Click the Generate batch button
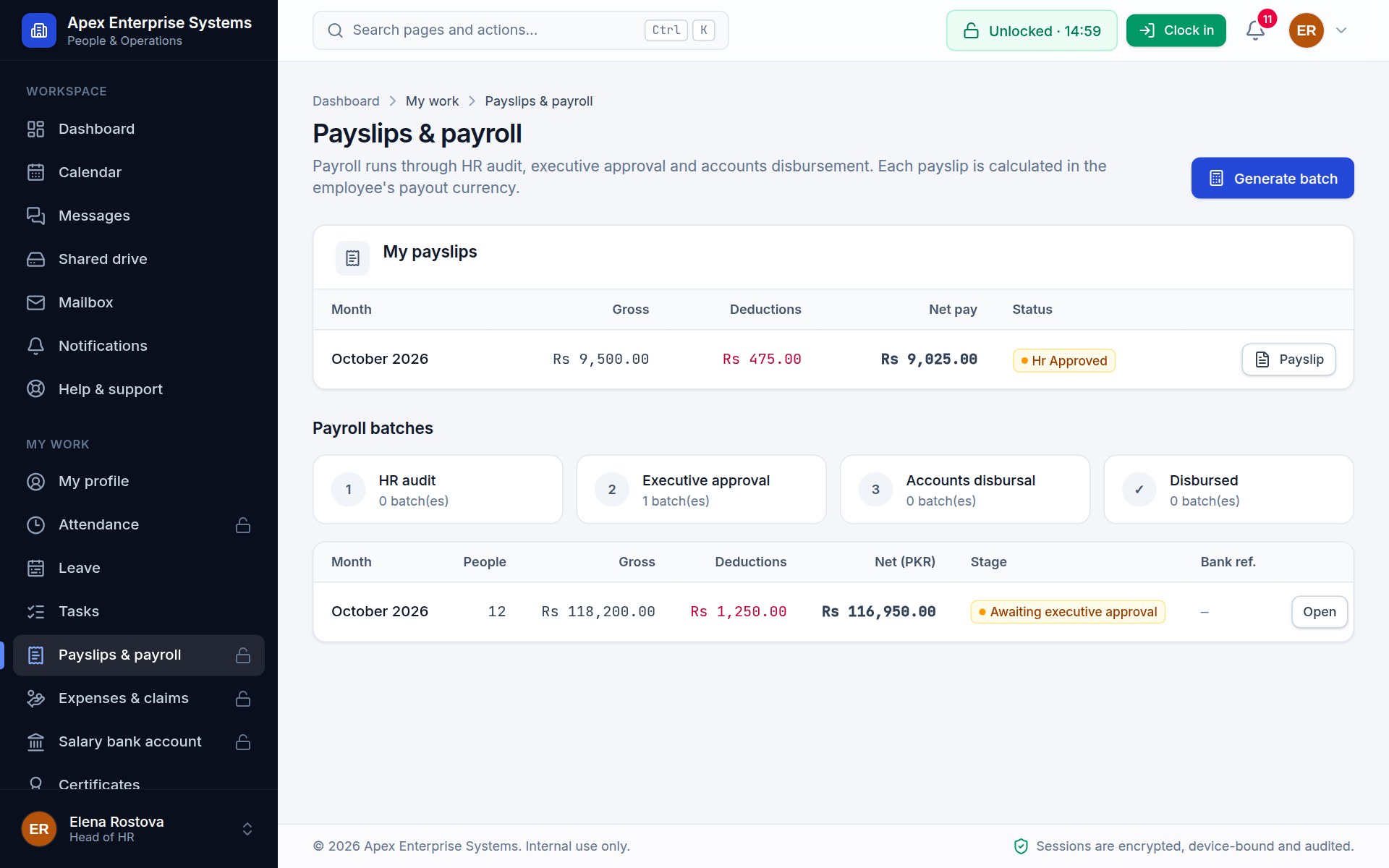 [1272, 178]
